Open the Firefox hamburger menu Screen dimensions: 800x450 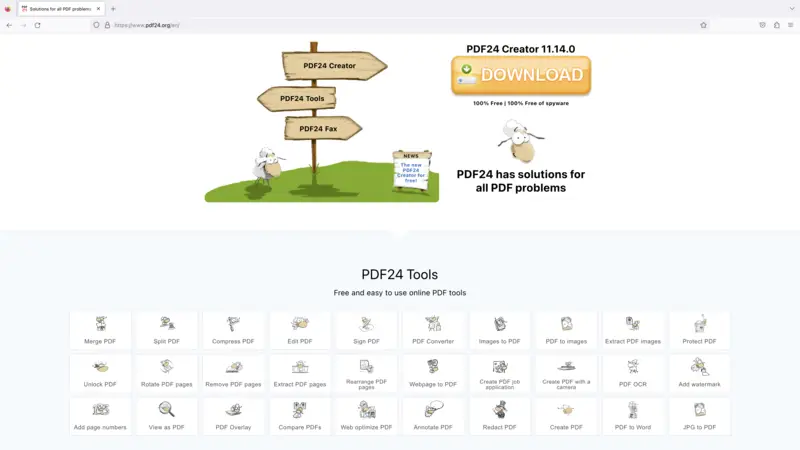click(x=790, y=25)
